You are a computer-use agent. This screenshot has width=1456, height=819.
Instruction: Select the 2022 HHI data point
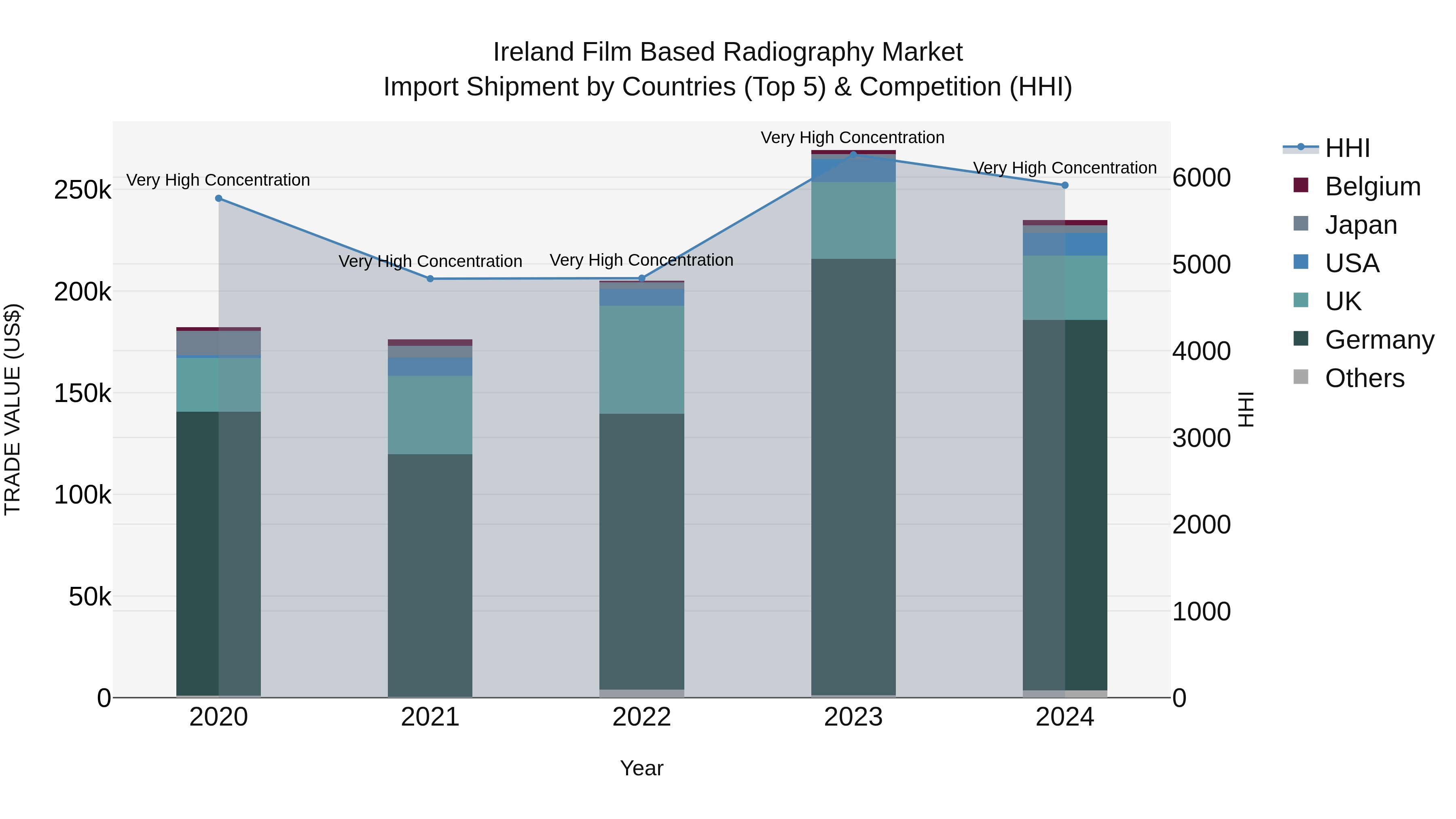point(641,278)
